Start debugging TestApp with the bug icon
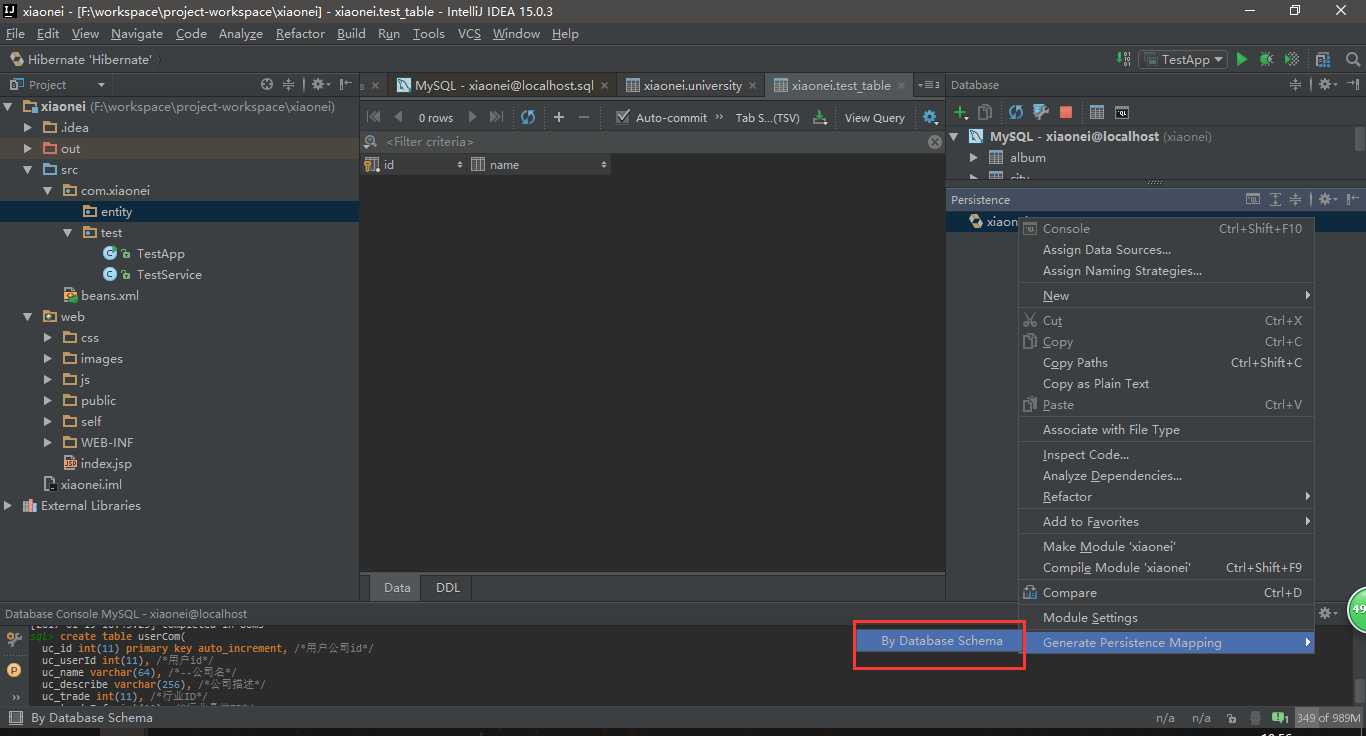This screenshot has width=1366, height=736. tap(1266, 59)
